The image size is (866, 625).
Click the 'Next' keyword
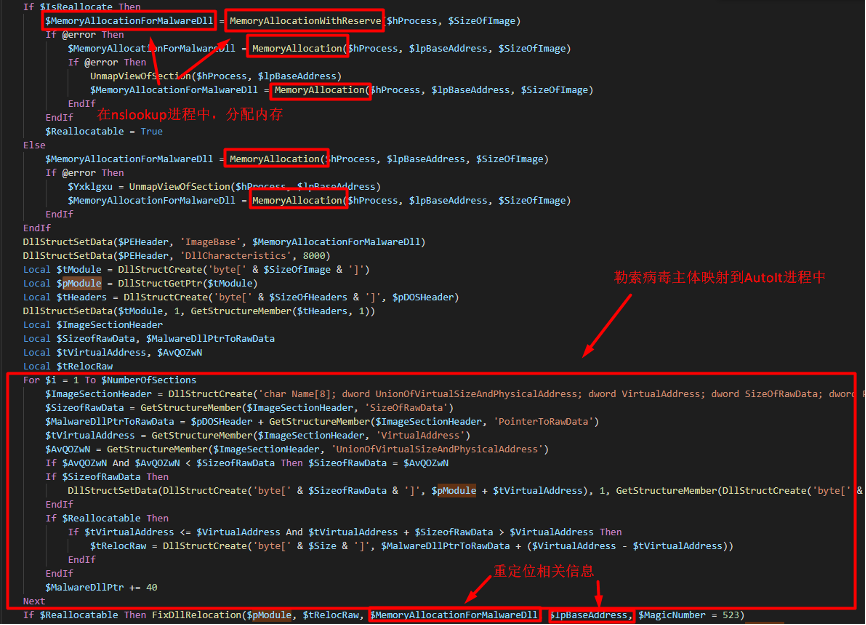34,601
